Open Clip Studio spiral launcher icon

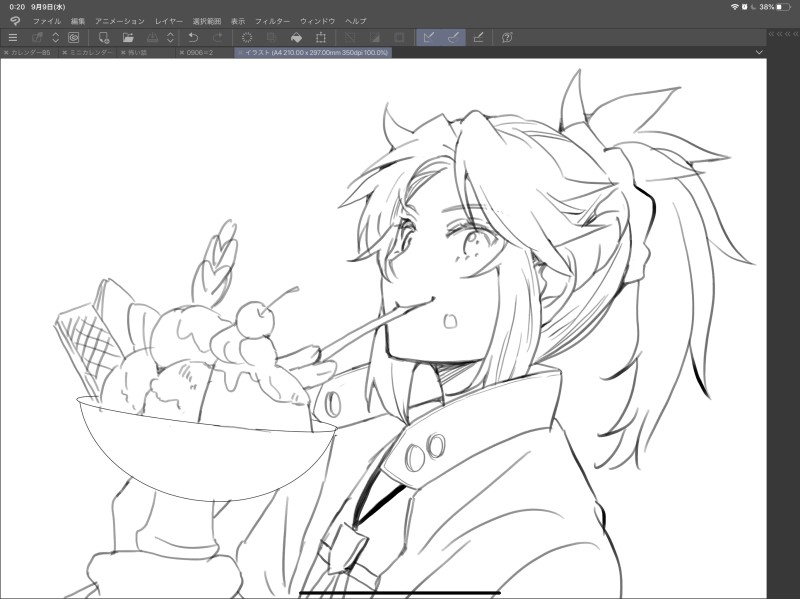[73, 37]
